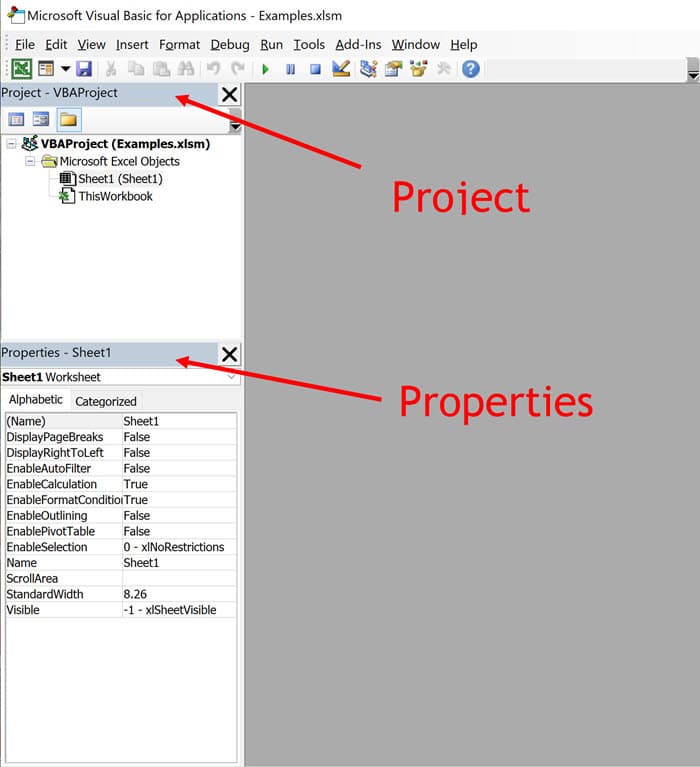
Task: Collapse the Microsoft Excel Objects folder
Action: (30, 161)
